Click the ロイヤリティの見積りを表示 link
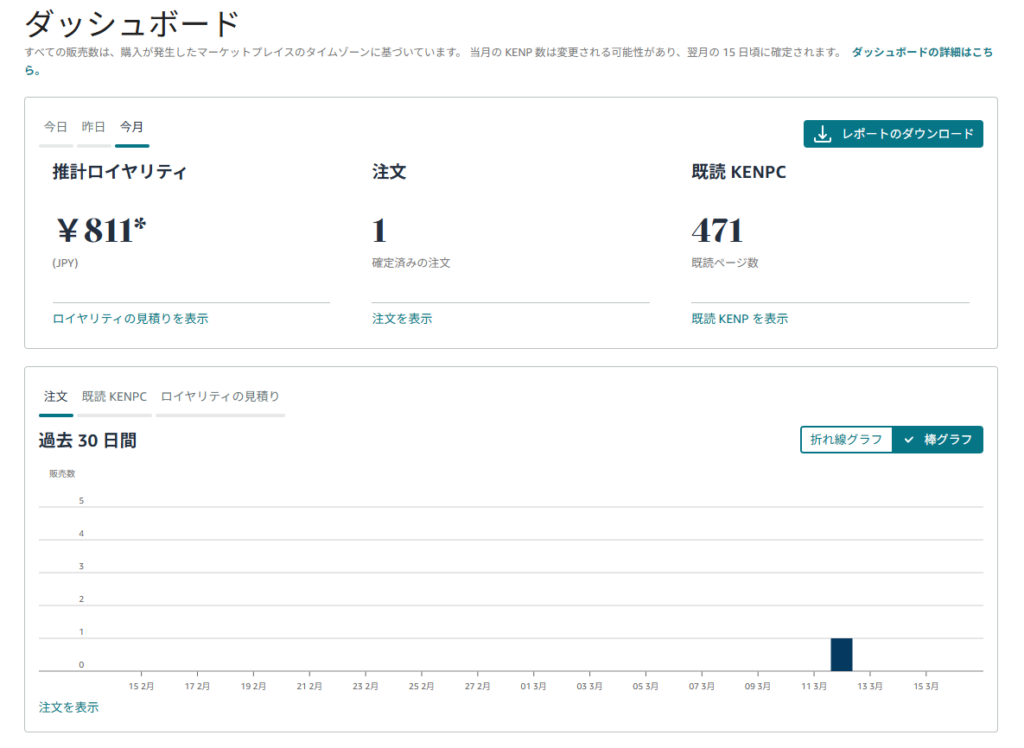 tap(130, 319)
